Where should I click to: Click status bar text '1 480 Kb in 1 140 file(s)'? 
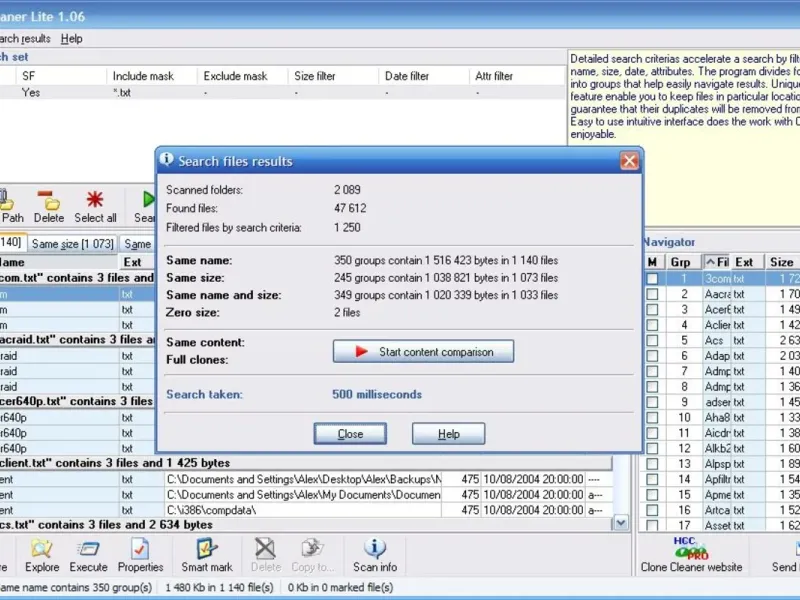pyautogui.click(x=219, y=587)
